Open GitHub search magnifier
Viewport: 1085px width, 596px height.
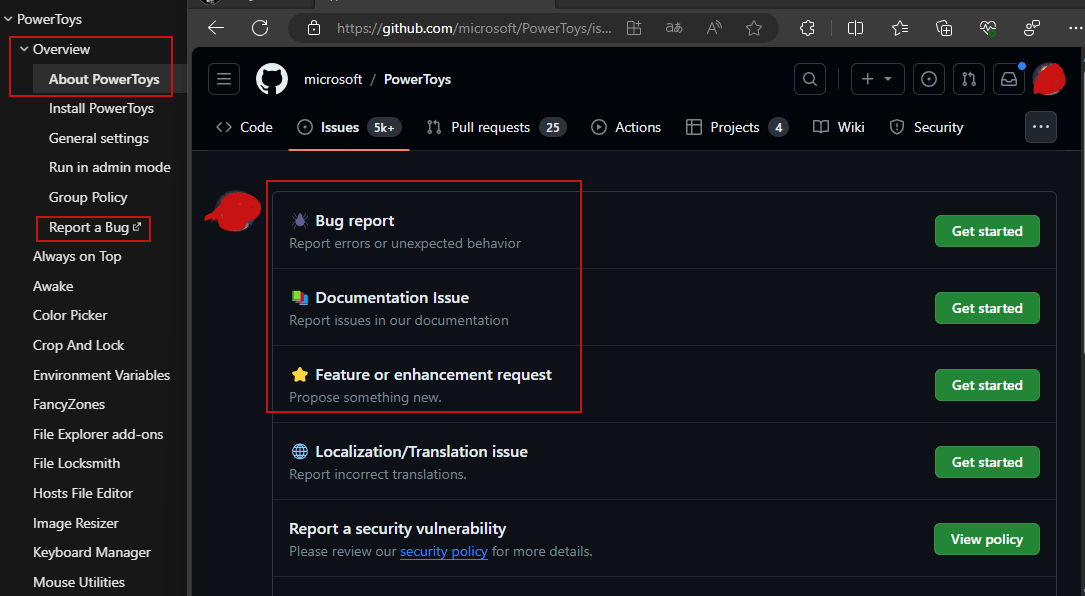click(x=810, y=79)
